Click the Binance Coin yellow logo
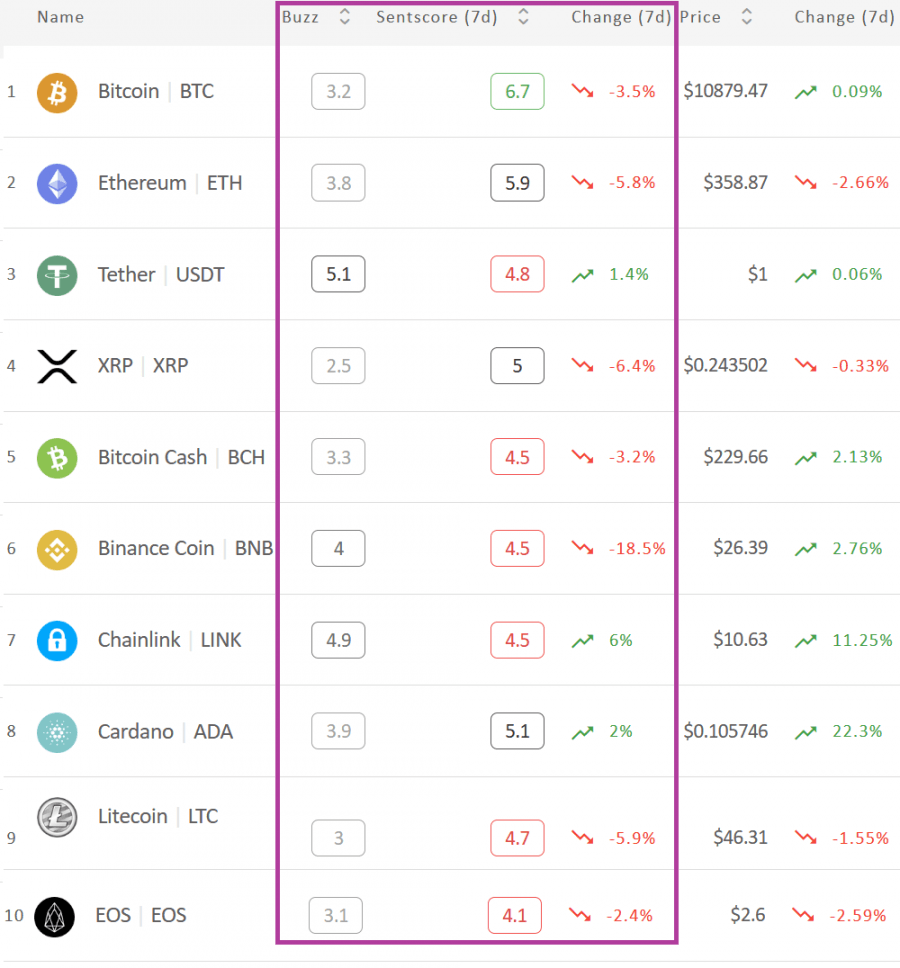Image resolution: width=900 pixels, height=968 pixels. 57,549
